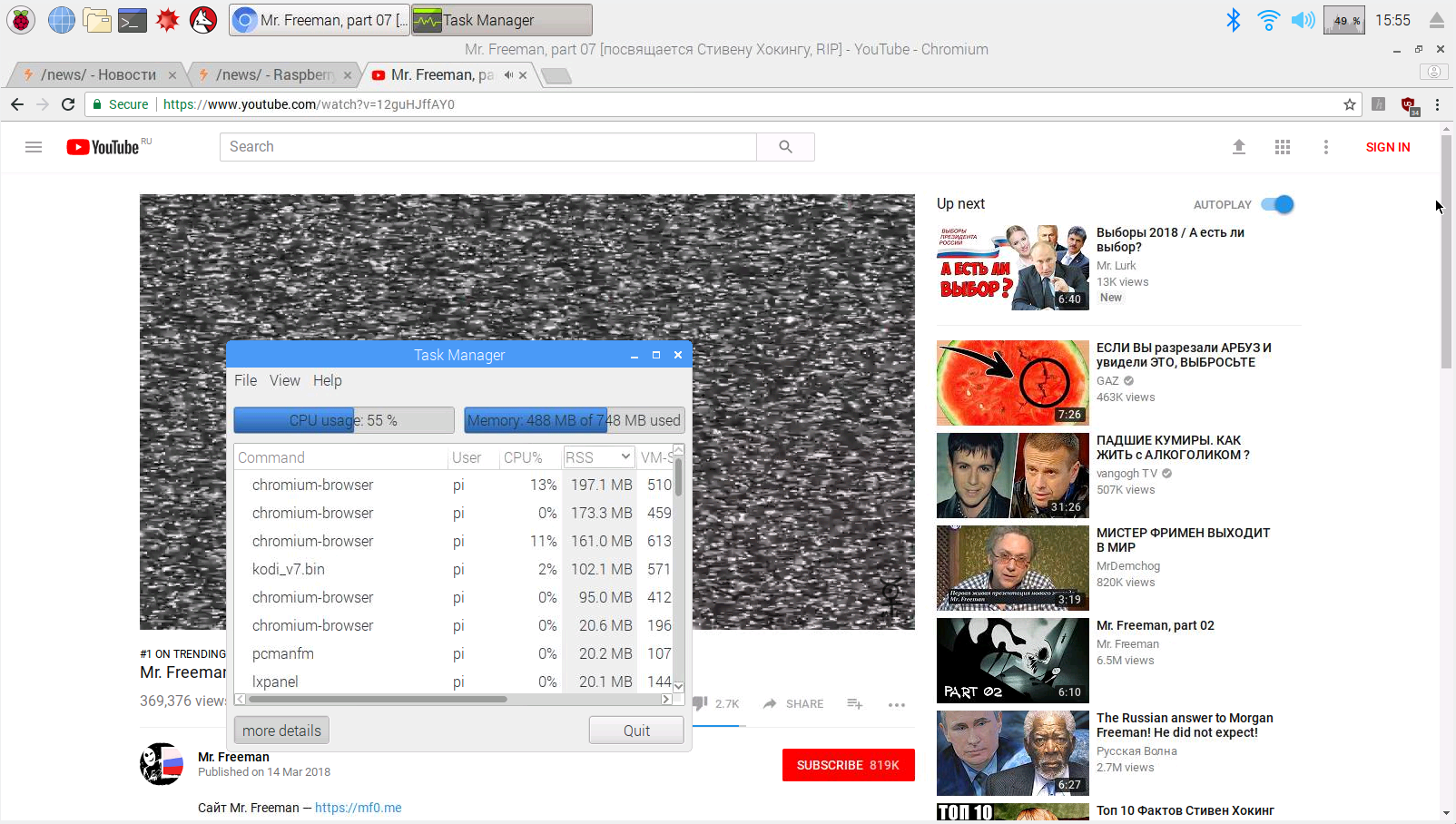
Task: Click the Chromium taskbar button Mr. Freeman
Action: 320,20
